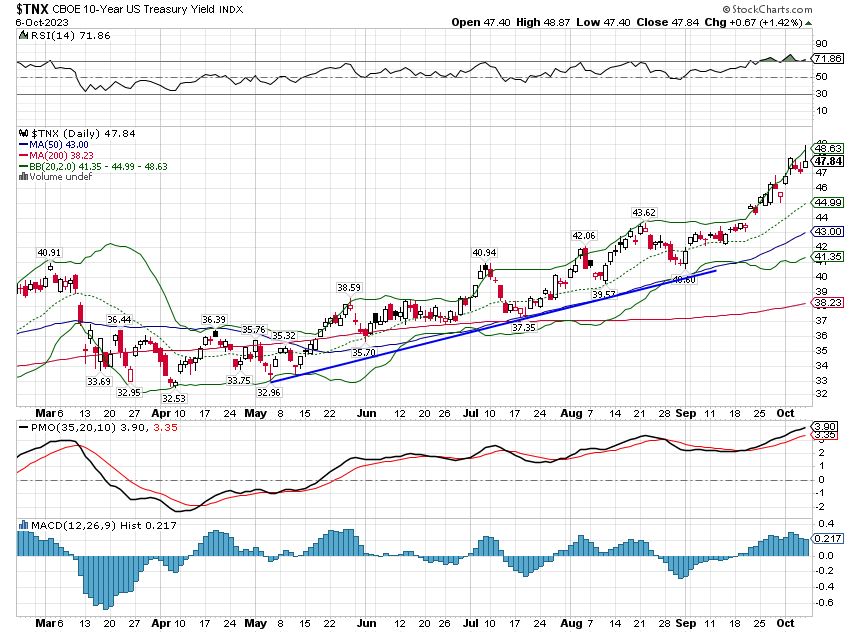Click the 3.90 PMO value tag
850x633 pixels.
tap(824, 426)
